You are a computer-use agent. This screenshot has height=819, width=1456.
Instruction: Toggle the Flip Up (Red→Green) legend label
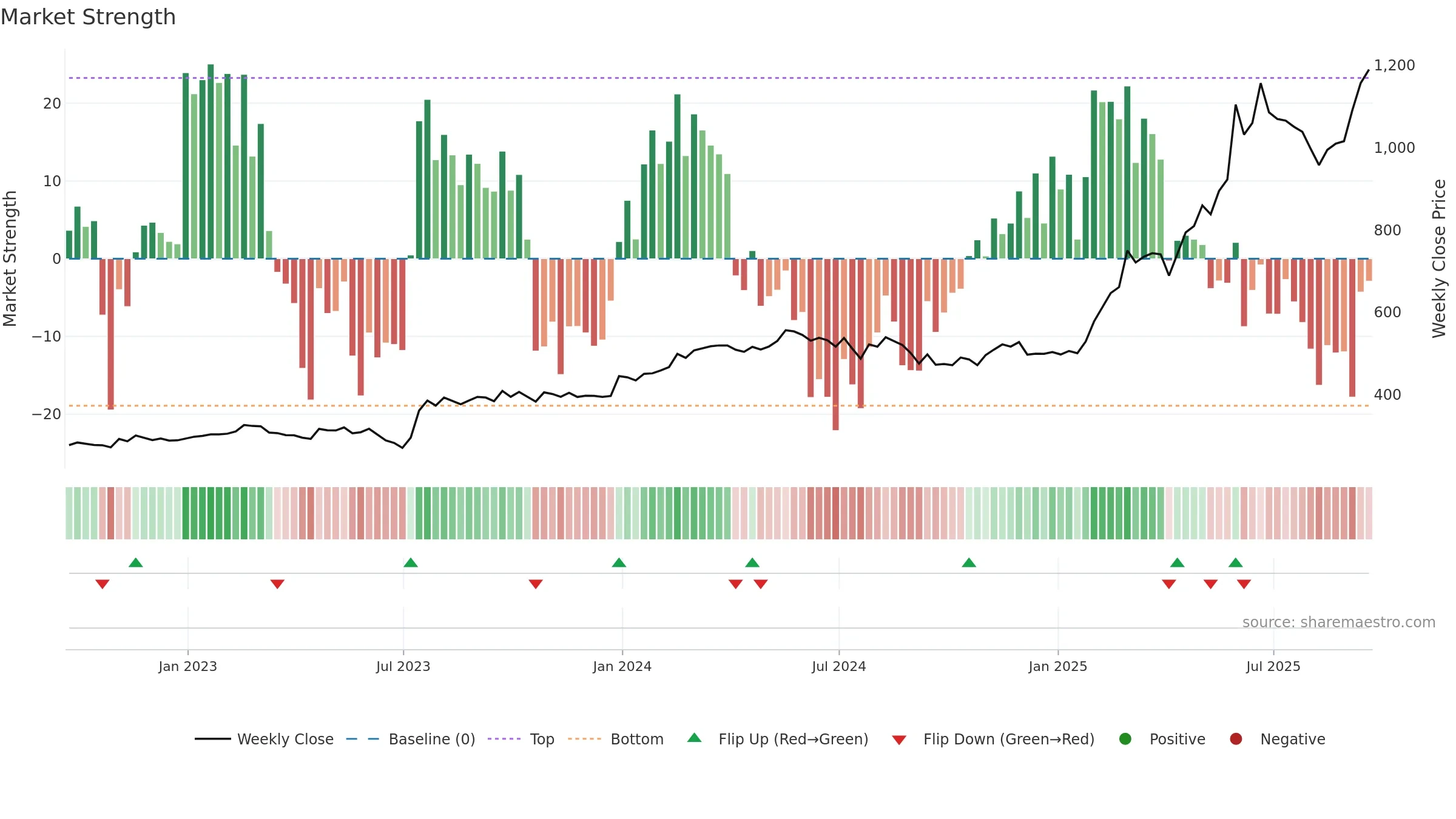tap(794, 739)
